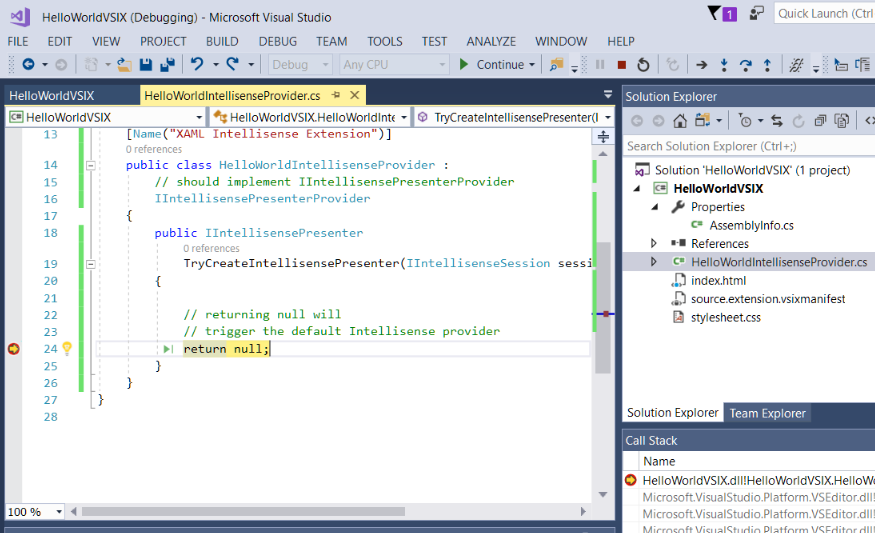Click the Redo arrow icon
The height and width of the screenshot is (533, 875).
[x=233, y=64]
